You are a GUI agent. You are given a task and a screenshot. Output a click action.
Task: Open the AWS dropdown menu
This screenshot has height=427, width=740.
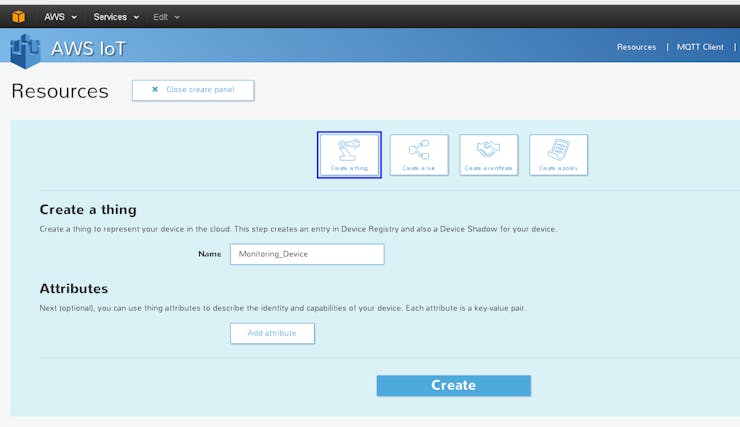click(60, 17)
